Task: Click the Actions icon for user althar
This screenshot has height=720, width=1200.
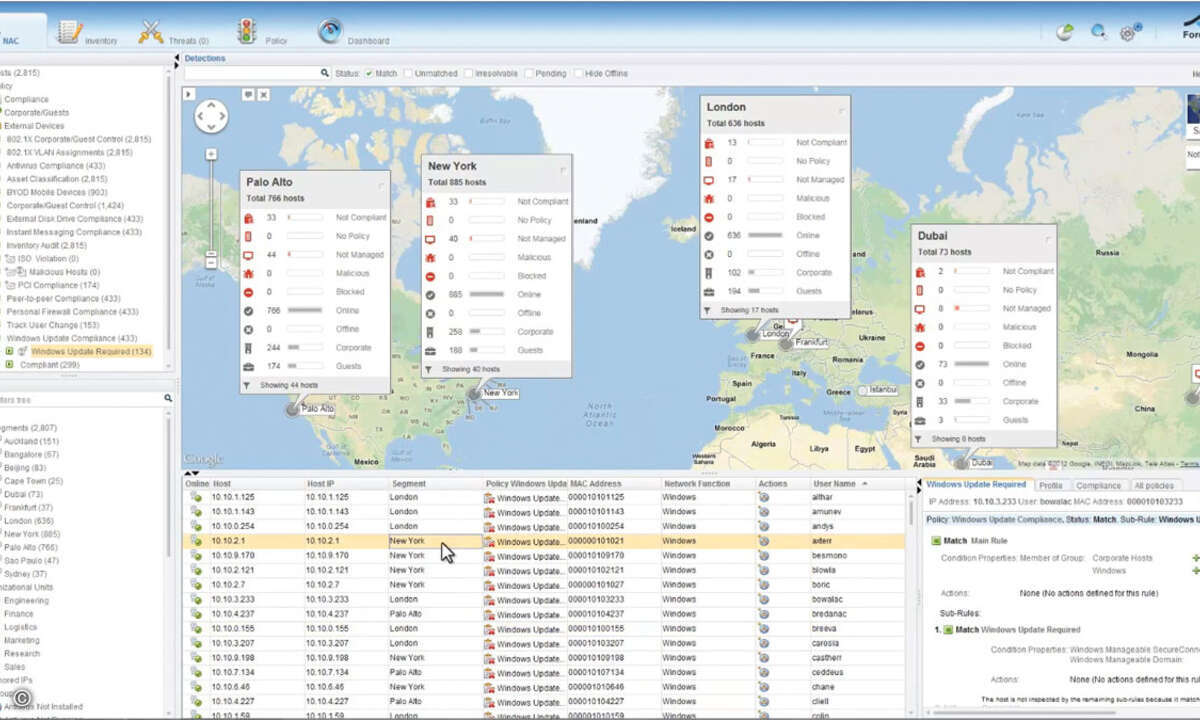Action: pos(764,496)
